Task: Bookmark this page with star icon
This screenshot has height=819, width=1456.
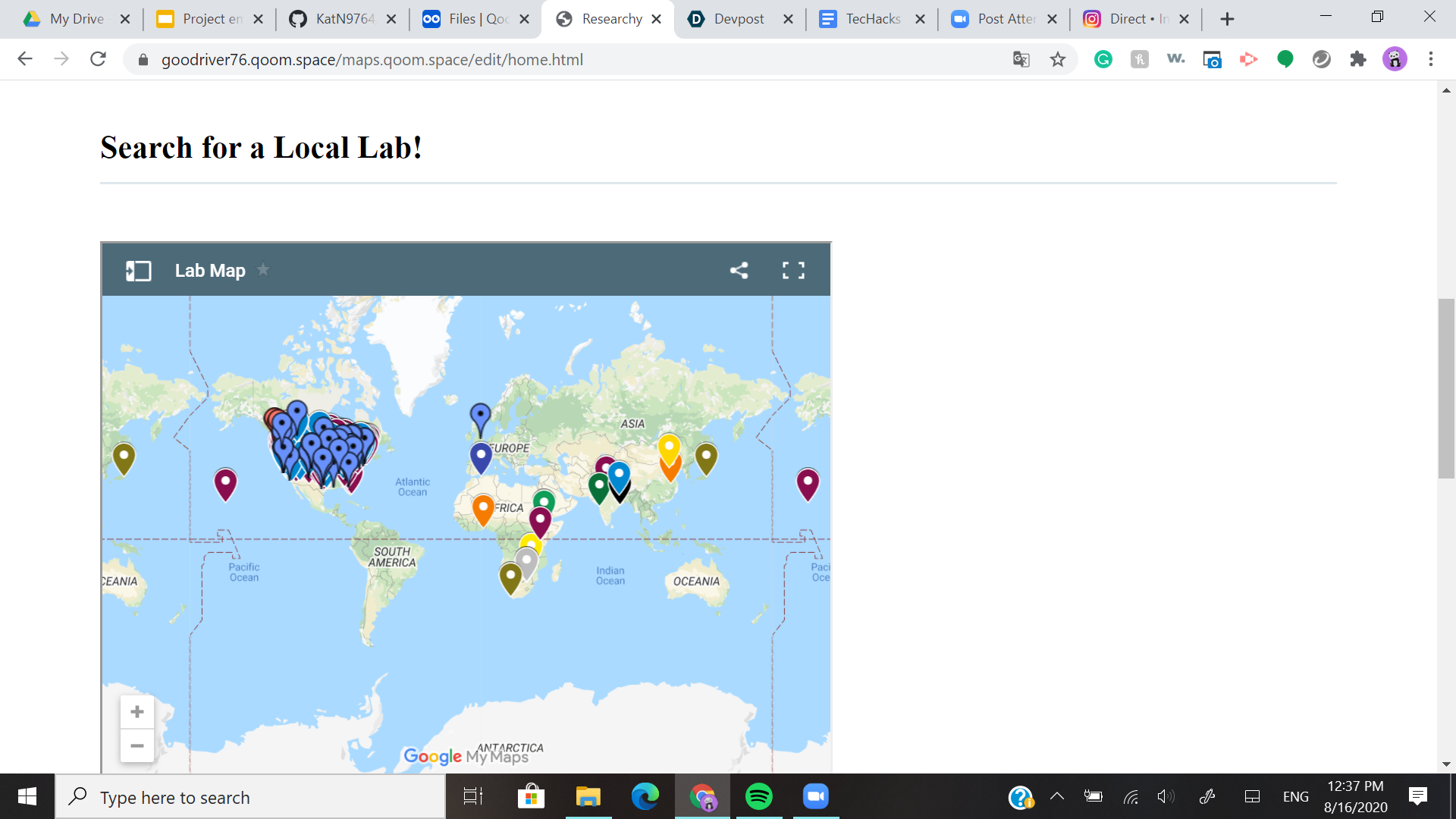Action: [1058, 60]
